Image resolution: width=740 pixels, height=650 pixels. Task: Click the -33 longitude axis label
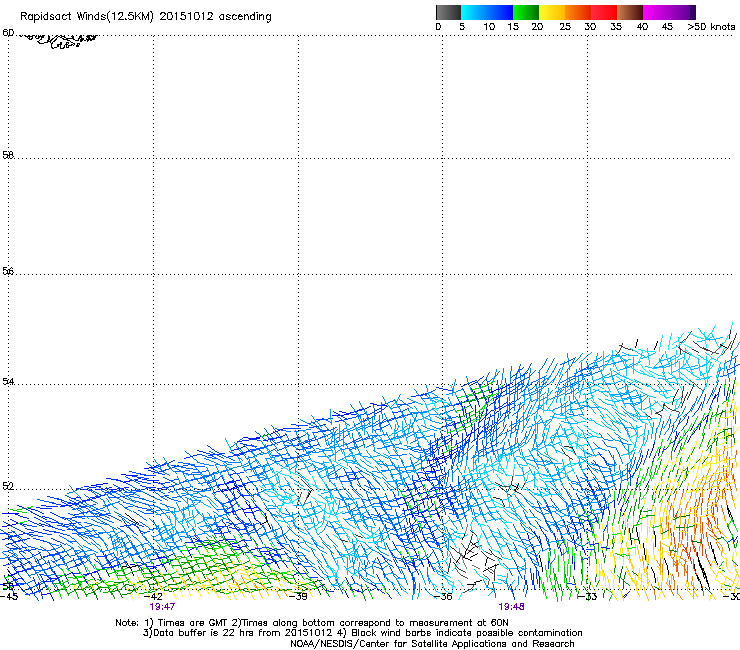point(588,597)
